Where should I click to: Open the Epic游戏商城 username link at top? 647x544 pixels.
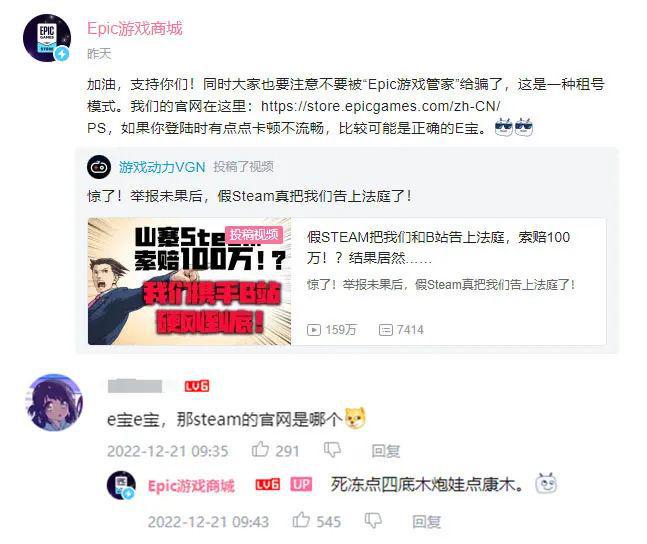pyautogui.click(x=135, y=28)
